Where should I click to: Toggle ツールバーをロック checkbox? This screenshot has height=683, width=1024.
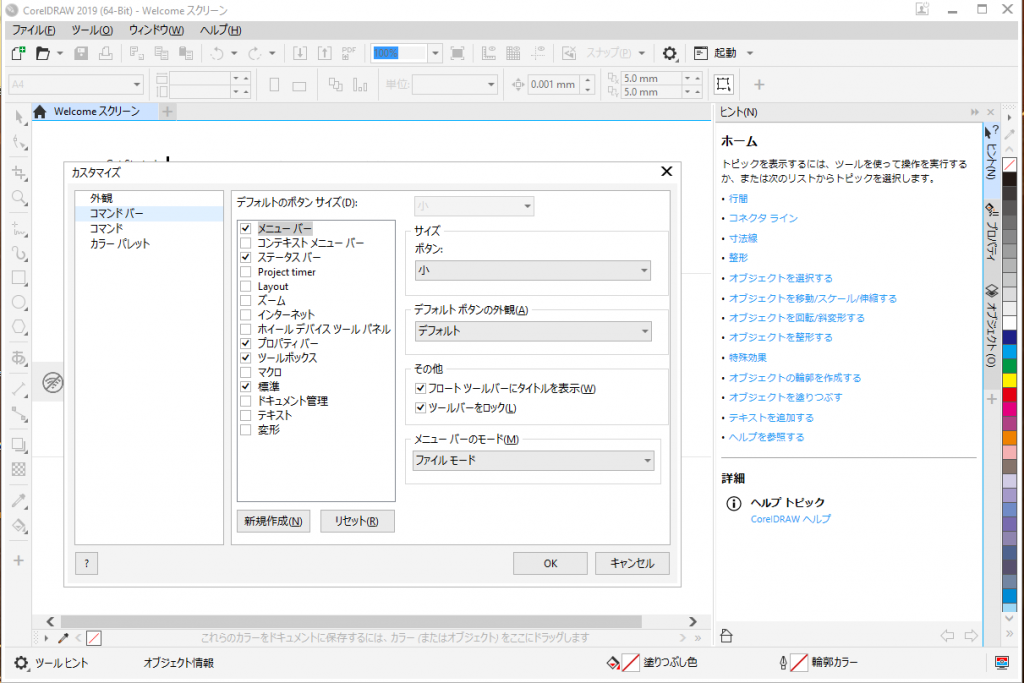[x=421, y=408]
